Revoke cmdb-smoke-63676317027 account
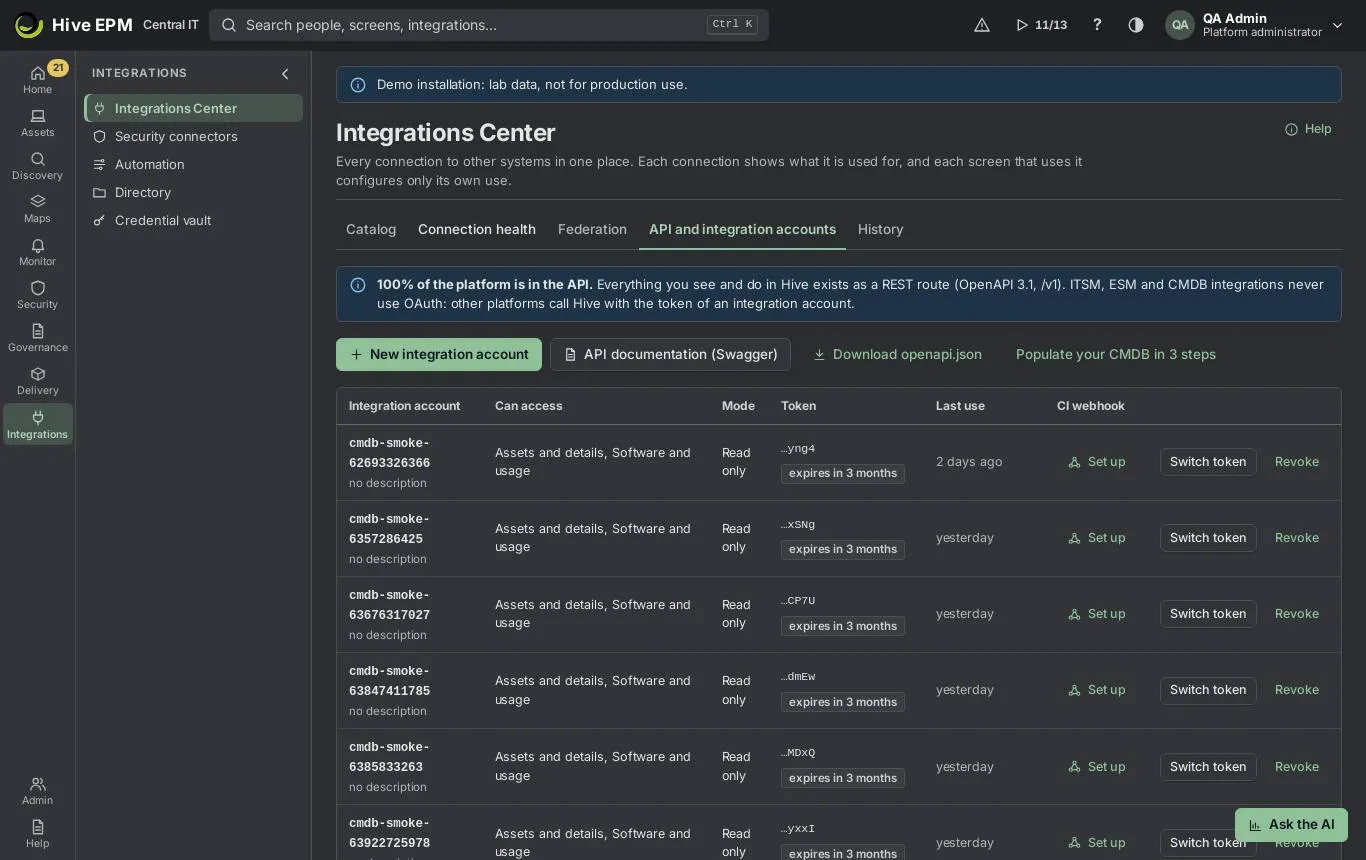The width and height of the screenshot is (1366, 860). 1297,614
